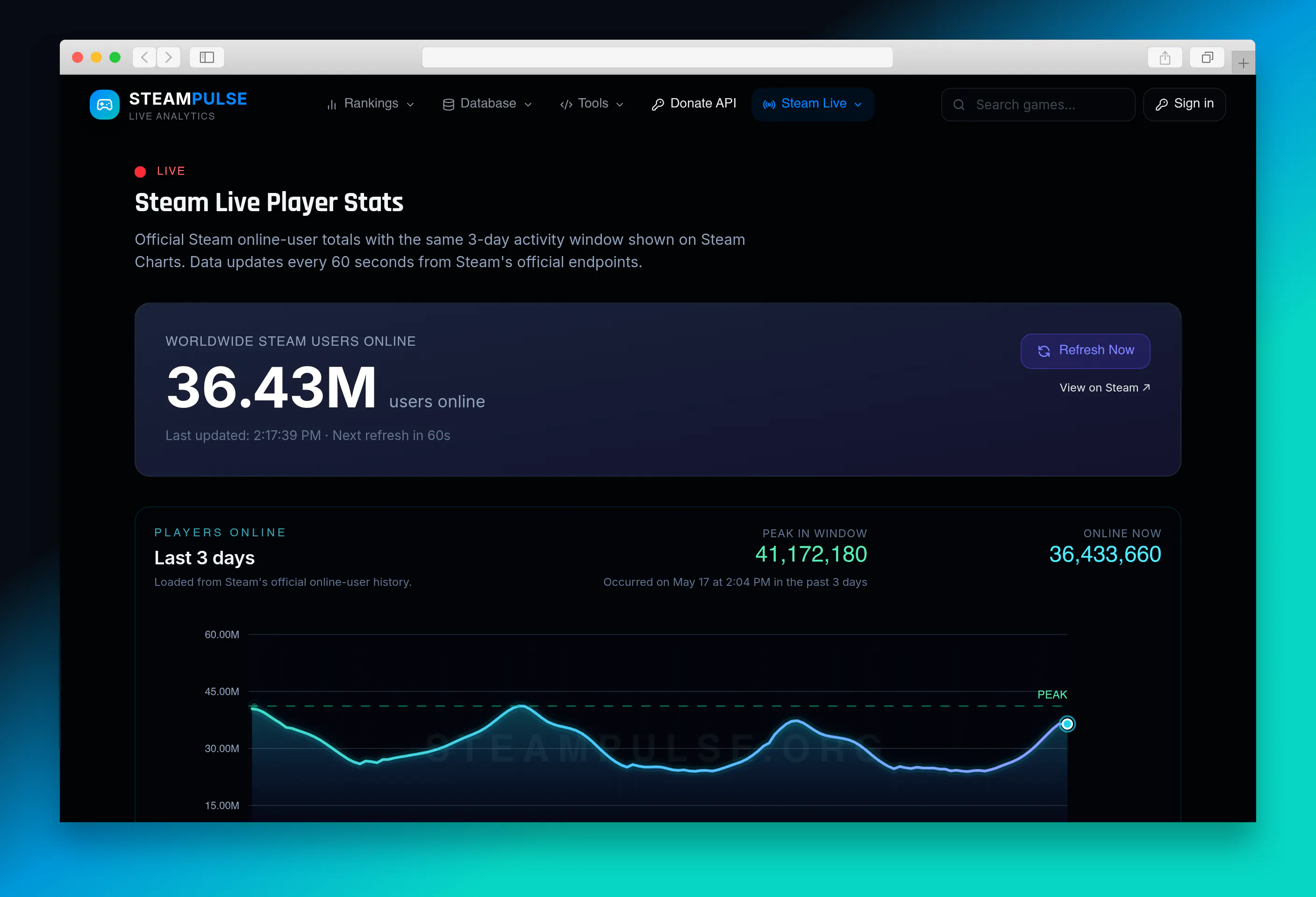
Task: Click the Sign in button
Action: [x=1185, y=104]
